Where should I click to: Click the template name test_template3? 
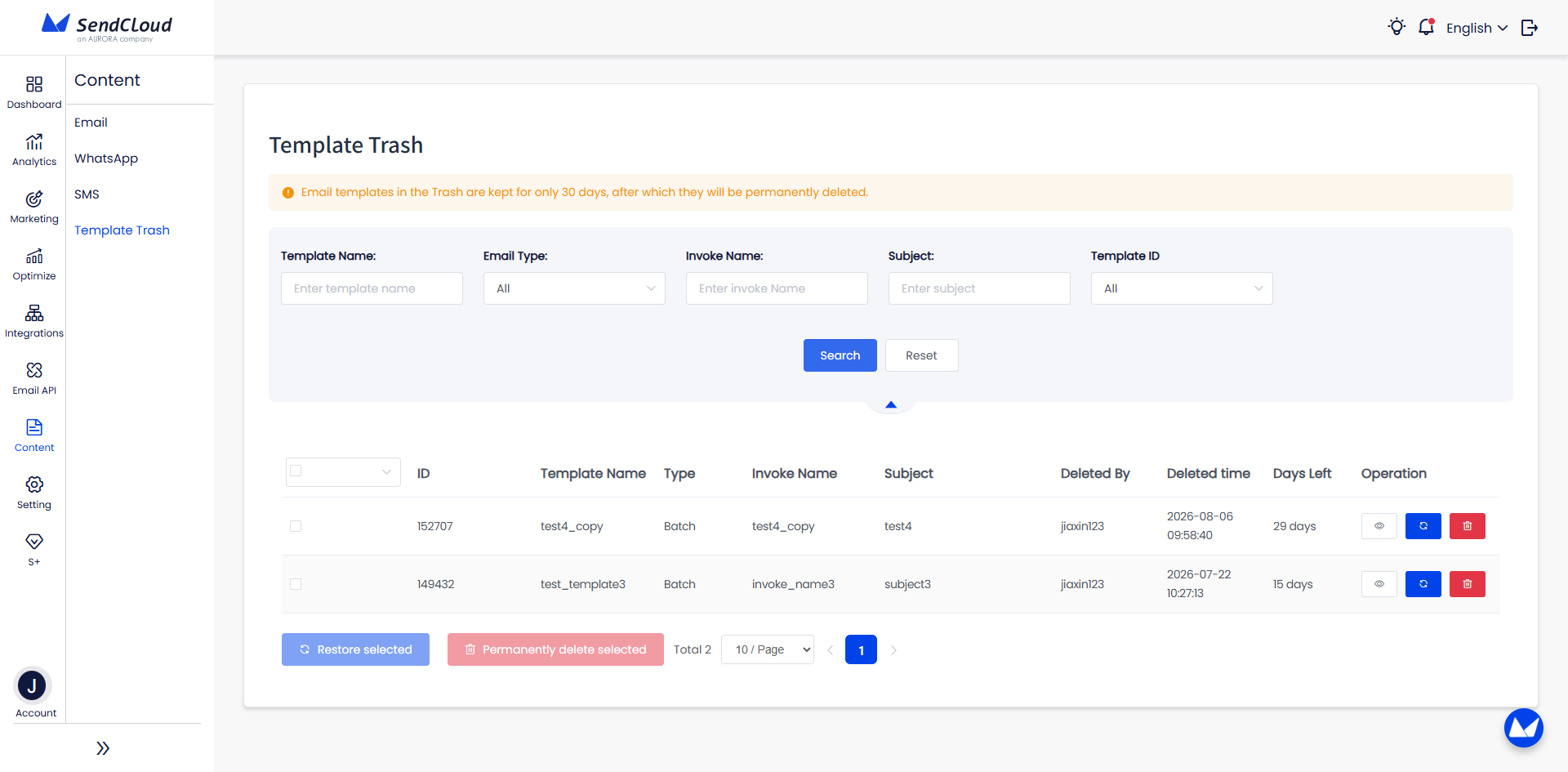[x=582, y=584]
